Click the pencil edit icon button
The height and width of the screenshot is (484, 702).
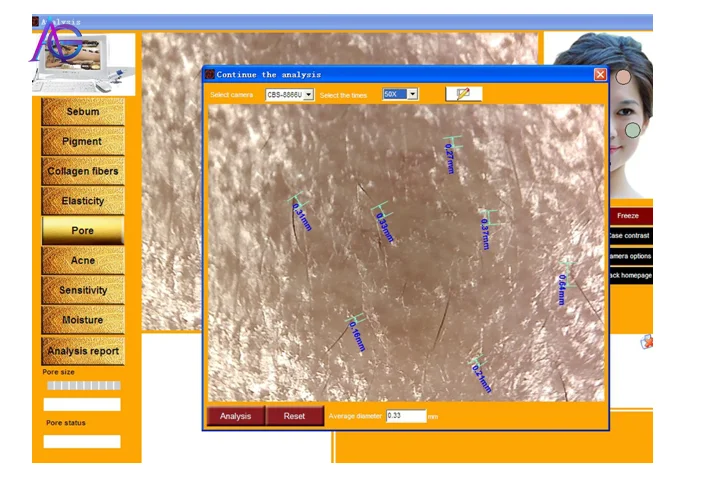click(x=463, y=94)
